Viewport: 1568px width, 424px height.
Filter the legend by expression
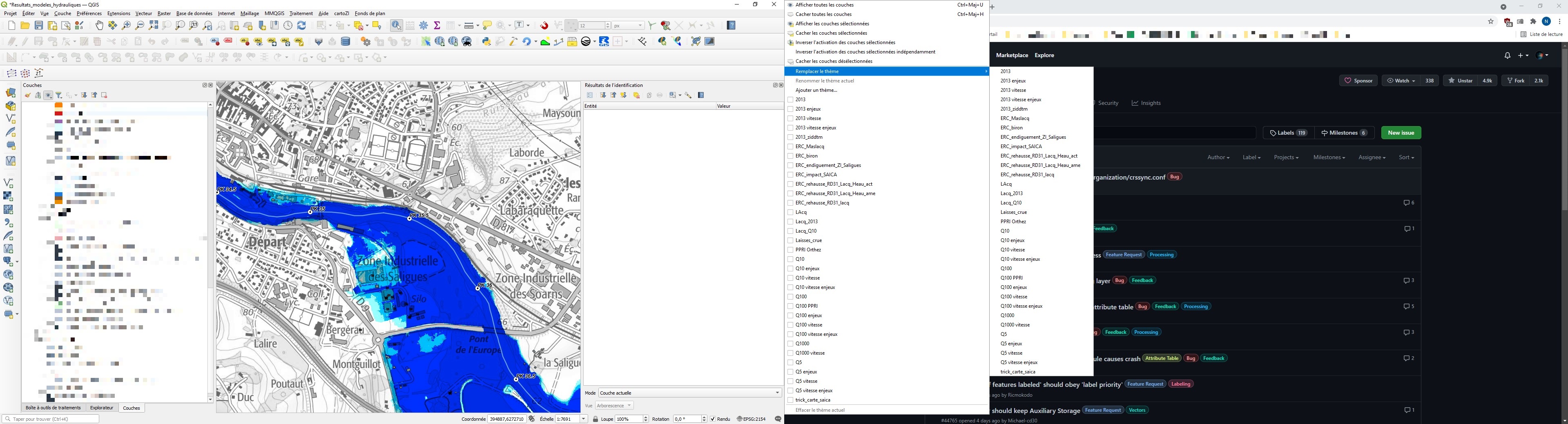tap(69, 95)
